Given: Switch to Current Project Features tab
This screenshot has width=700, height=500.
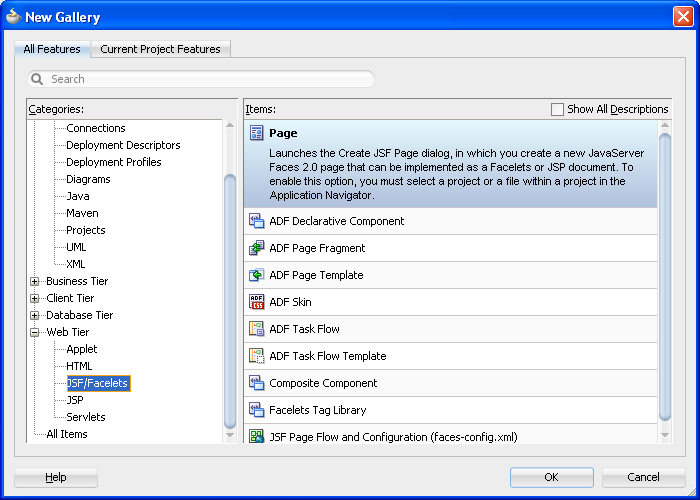Looking at the screenshot, I should (160, 49).
